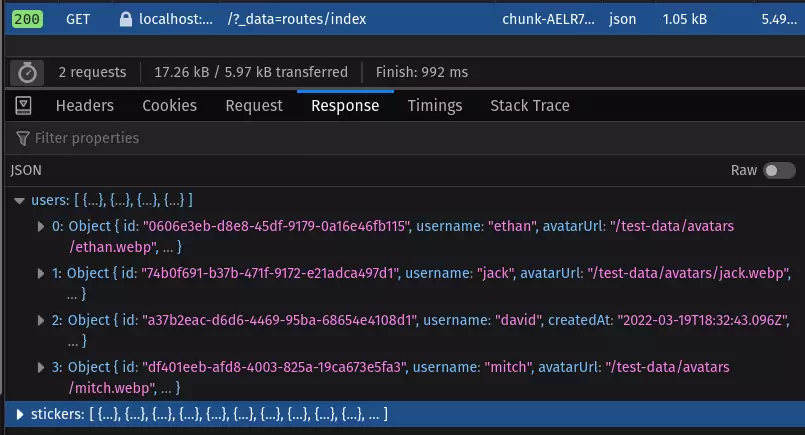
Task: Open the Stack Trace tab
Action: point(530,105)
